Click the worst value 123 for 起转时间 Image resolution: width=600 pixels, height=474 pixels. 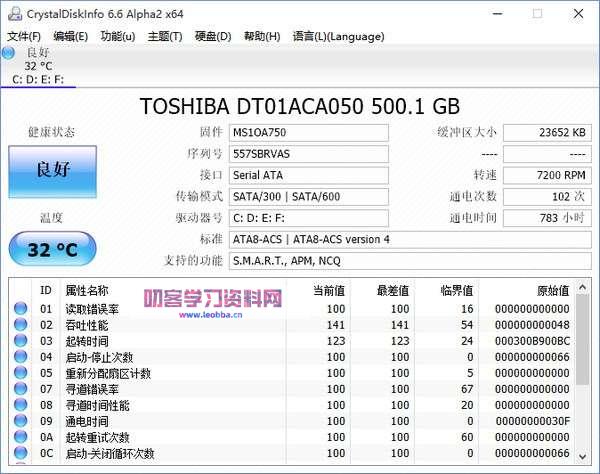400,341
